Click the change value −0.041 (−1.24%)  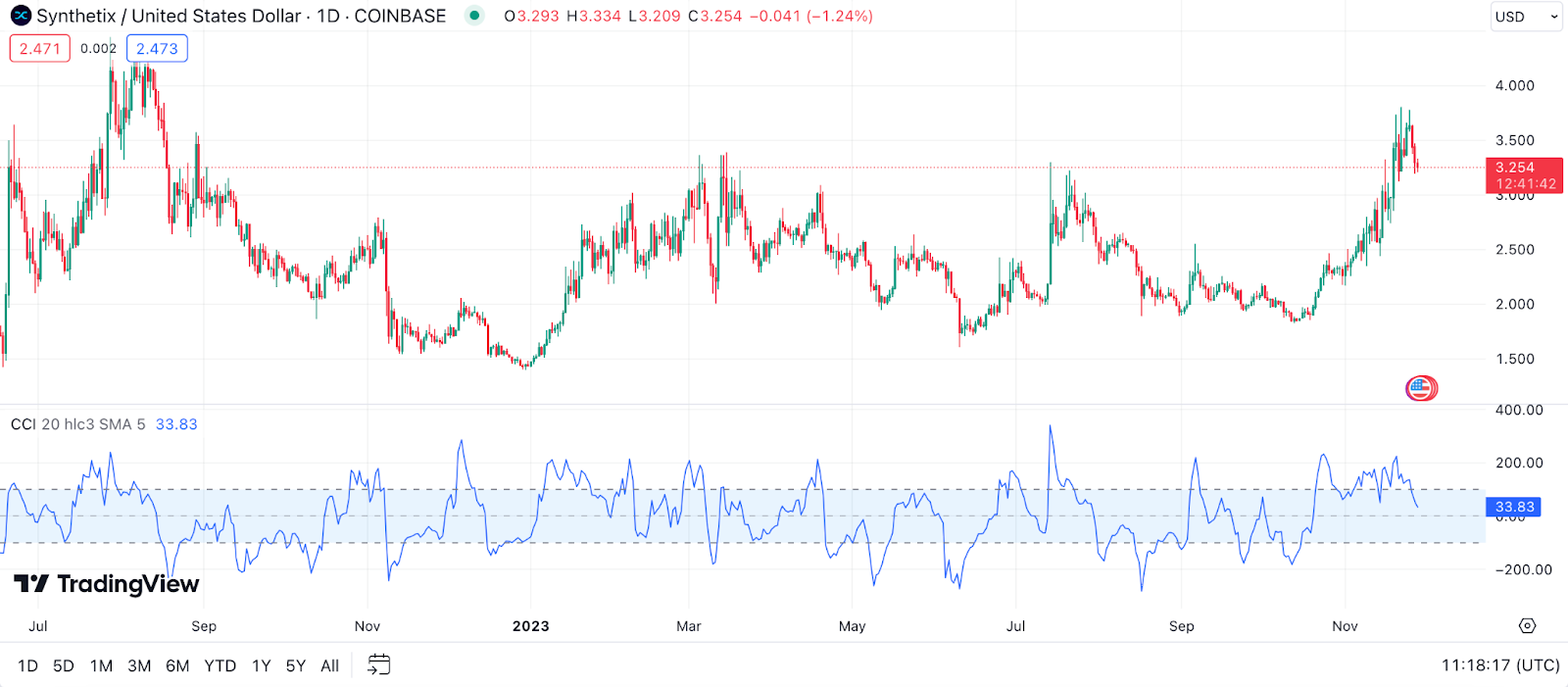(x=810, y=16)
